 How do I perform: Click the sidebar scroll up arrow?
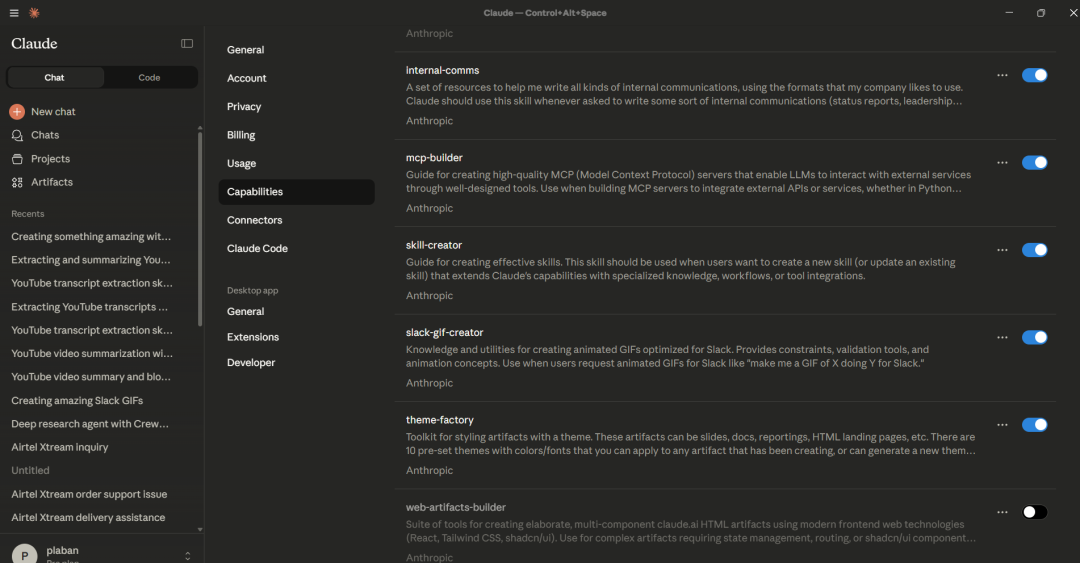[200, 128]
